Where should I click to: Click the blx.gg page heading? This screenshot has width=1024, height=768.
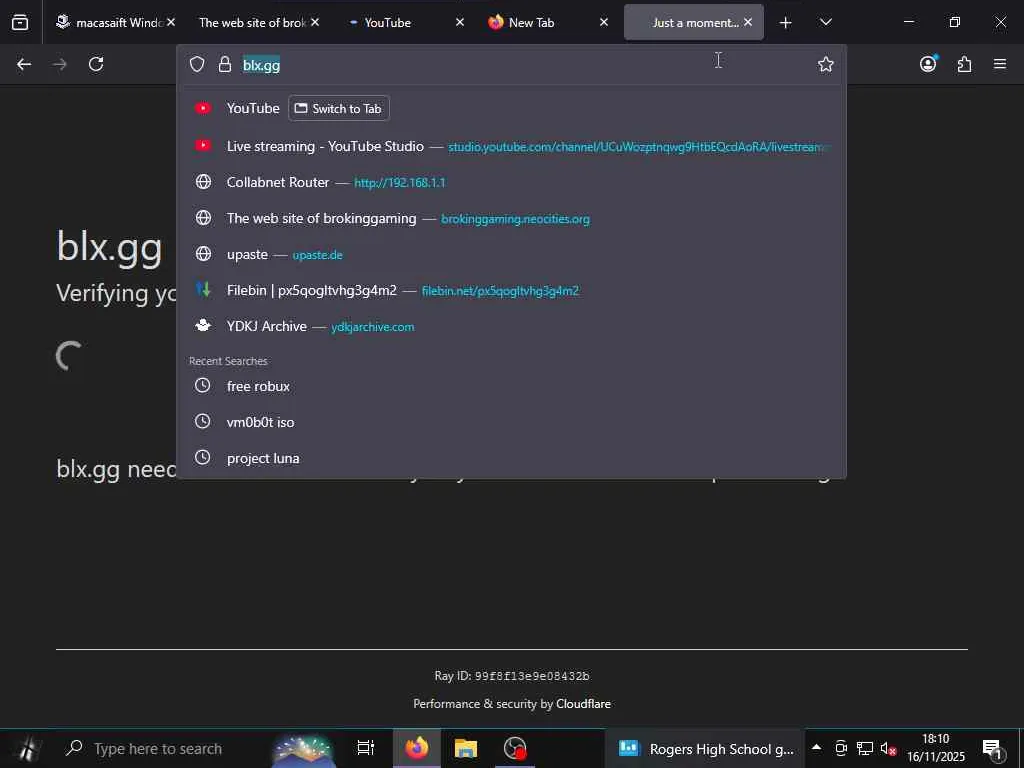pyautogui.click(x=109, y=247)
